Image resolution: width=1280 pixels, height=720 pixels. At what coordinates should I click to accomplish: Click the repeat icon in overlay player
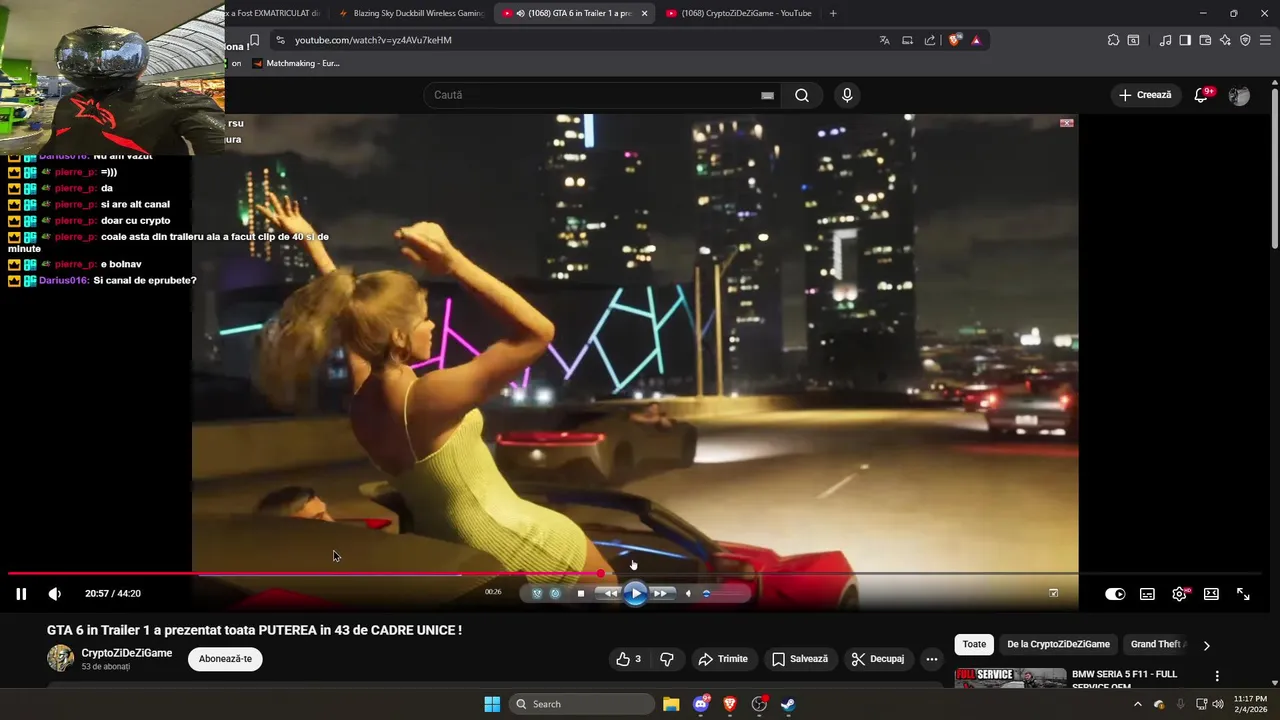[555, 593]
